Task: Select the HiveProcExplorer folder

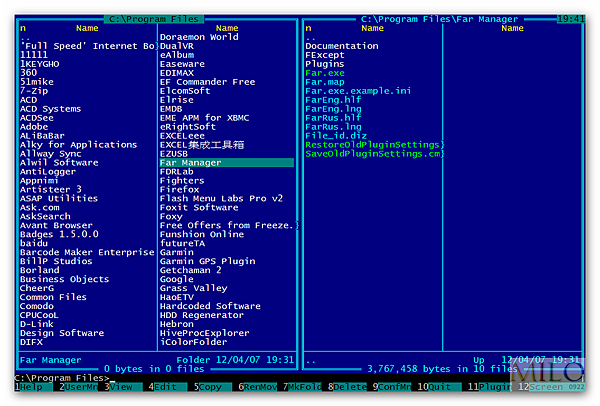Action: pyautogui.click(x=204, y=333)
